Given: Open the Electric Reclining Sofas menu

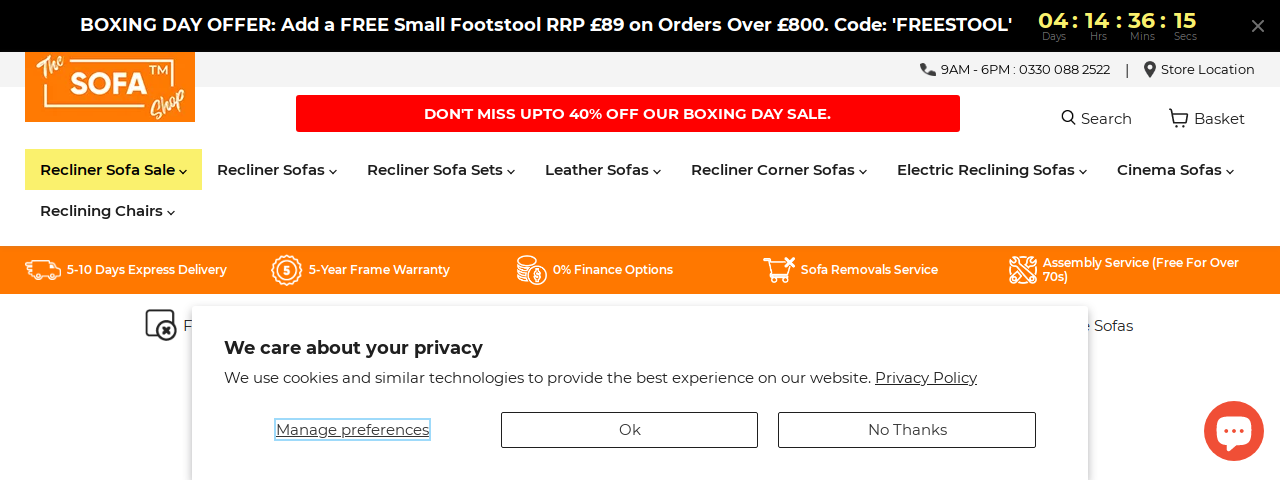Looking at the screenshot, I should pyautogui.click(x=991, y=170).
